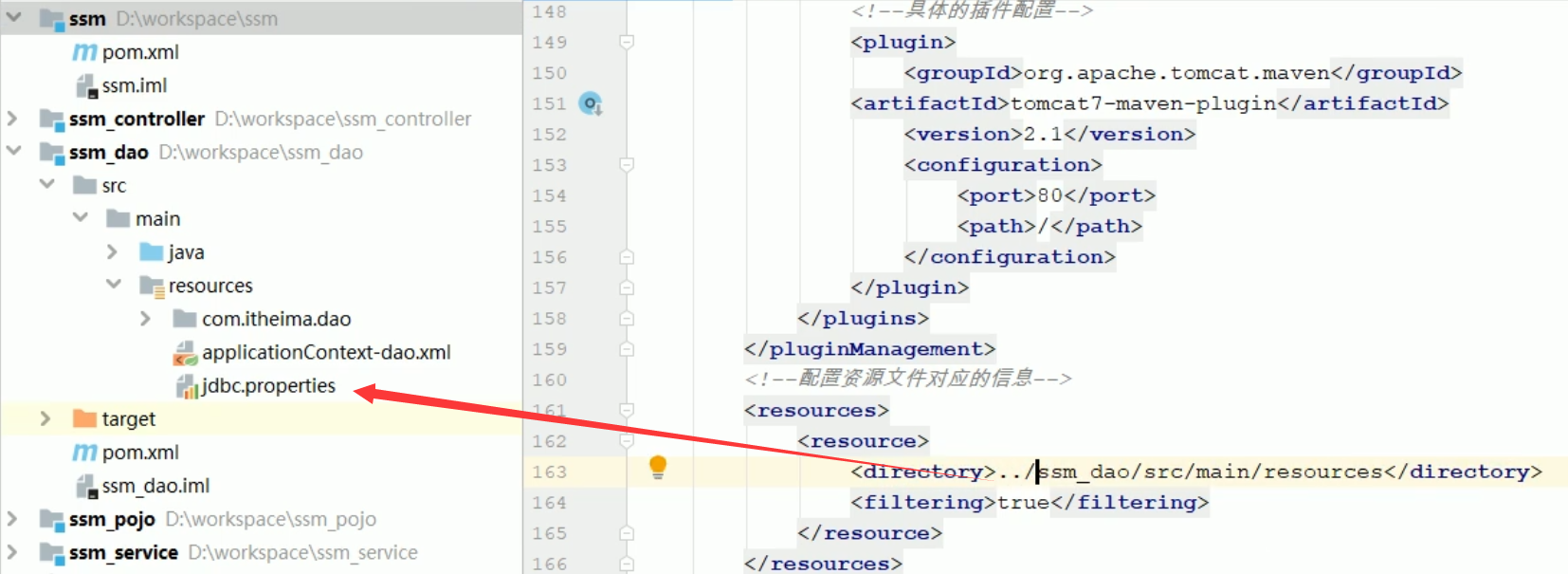Click fold end marker on line 159
1568x574 pixels.
tap(627, 349)
